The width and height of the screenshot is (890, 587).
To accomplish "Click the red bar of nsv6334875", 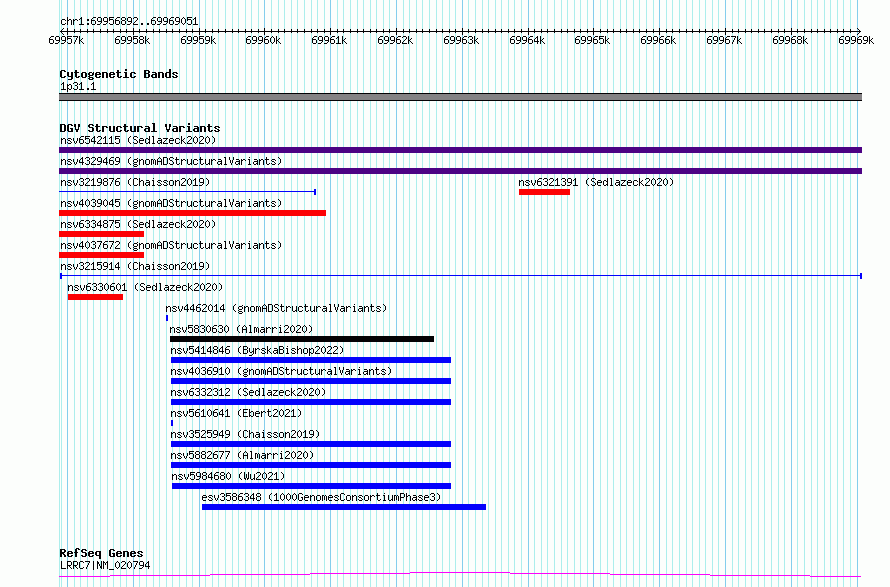I will [102, 234].
